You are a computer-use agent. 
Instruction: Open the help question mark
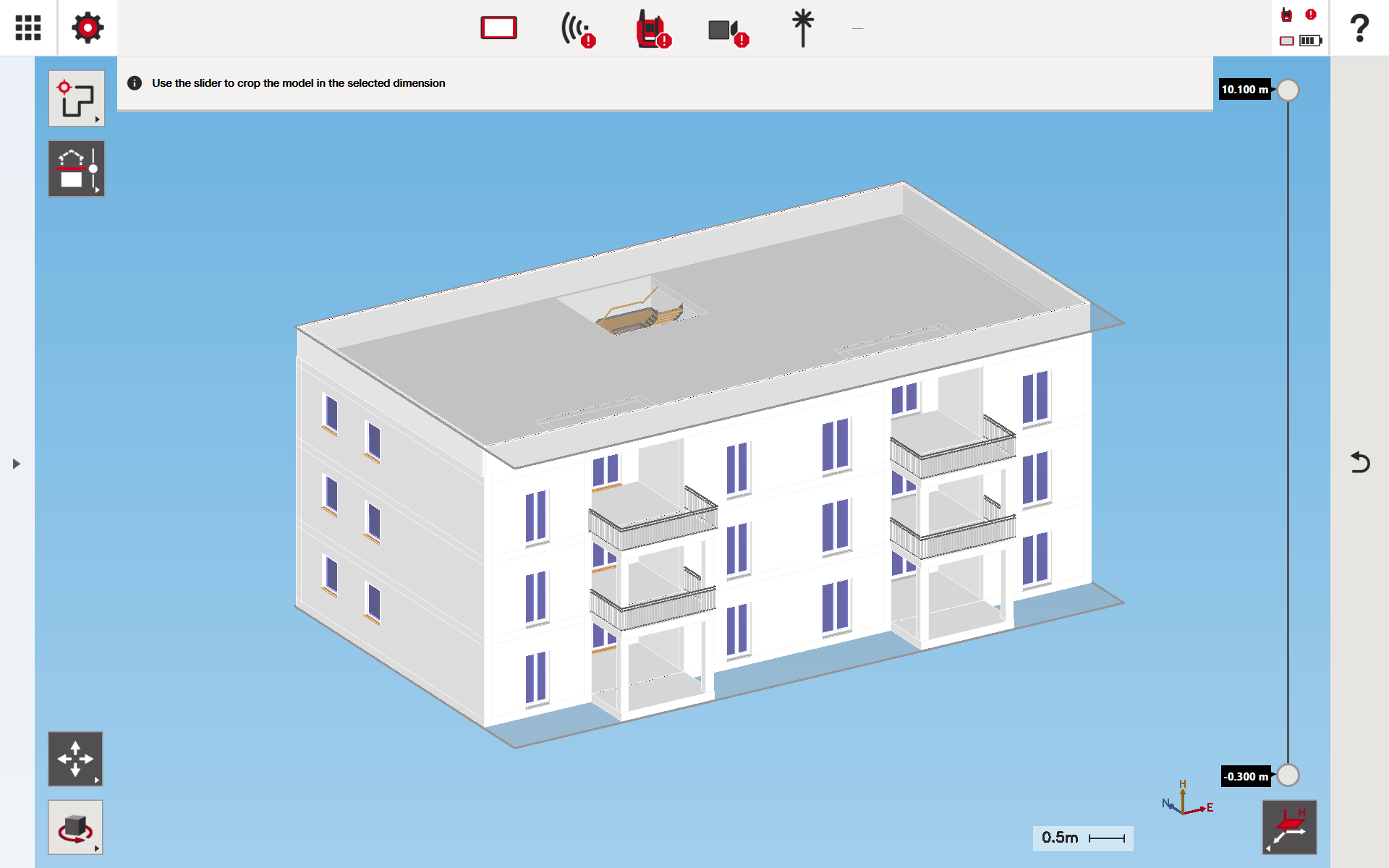tap(1359, 28)
